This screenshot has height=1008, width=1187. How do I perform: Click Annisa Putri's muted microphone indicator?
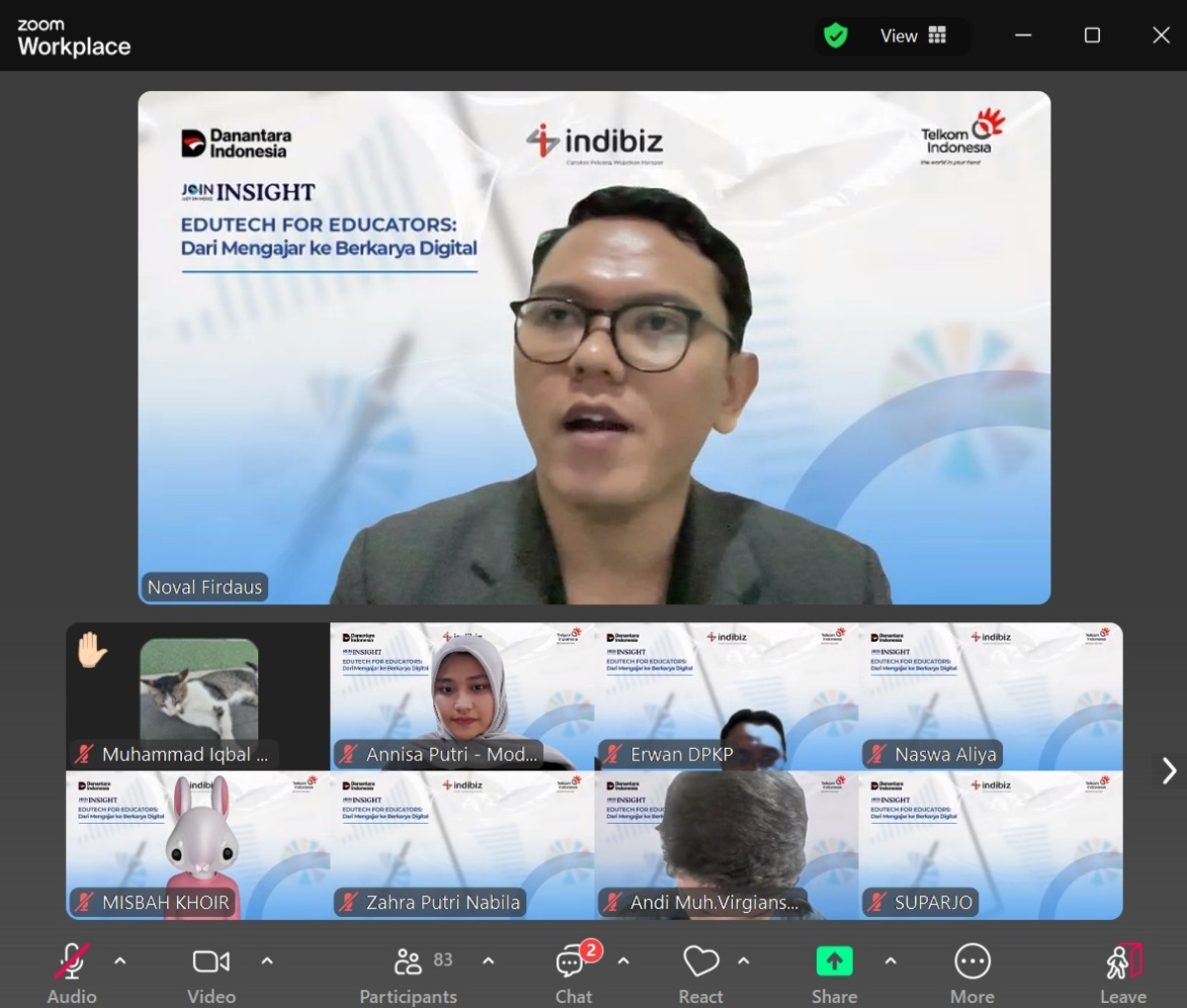click(348, 754)
